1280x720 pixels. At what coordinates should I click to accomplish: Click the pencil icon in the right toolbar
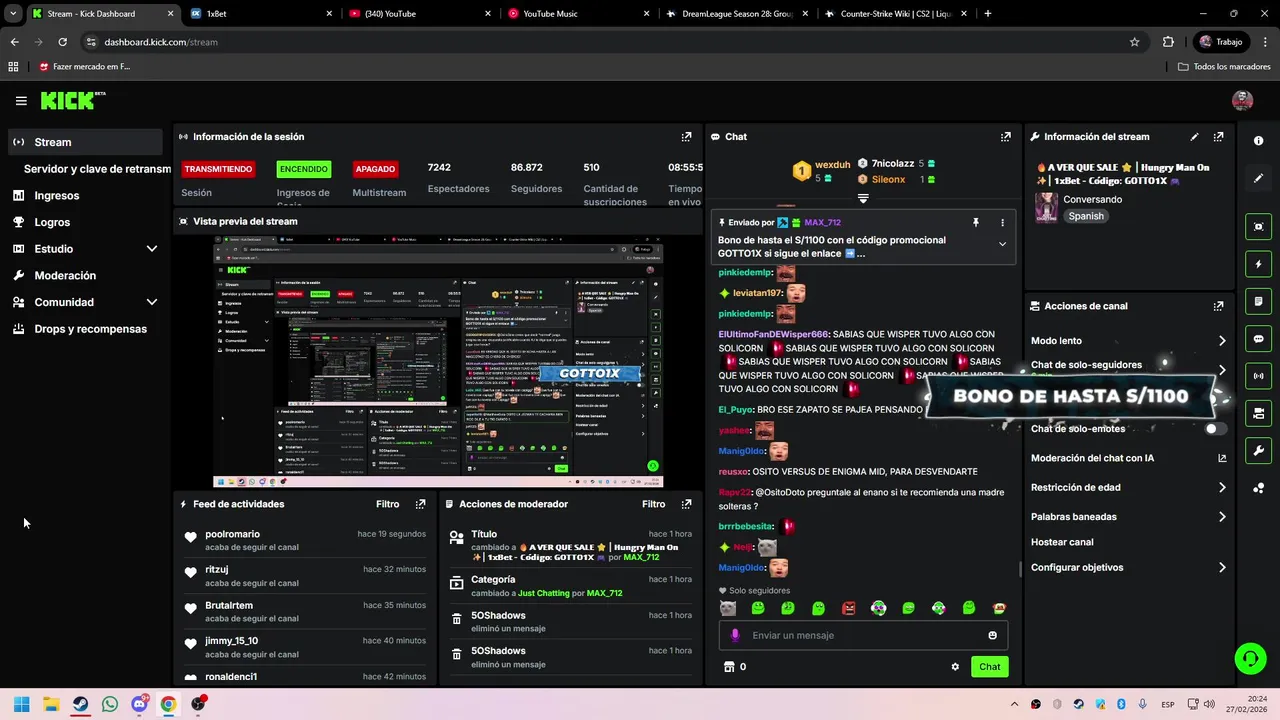(x=1258, y=178)
